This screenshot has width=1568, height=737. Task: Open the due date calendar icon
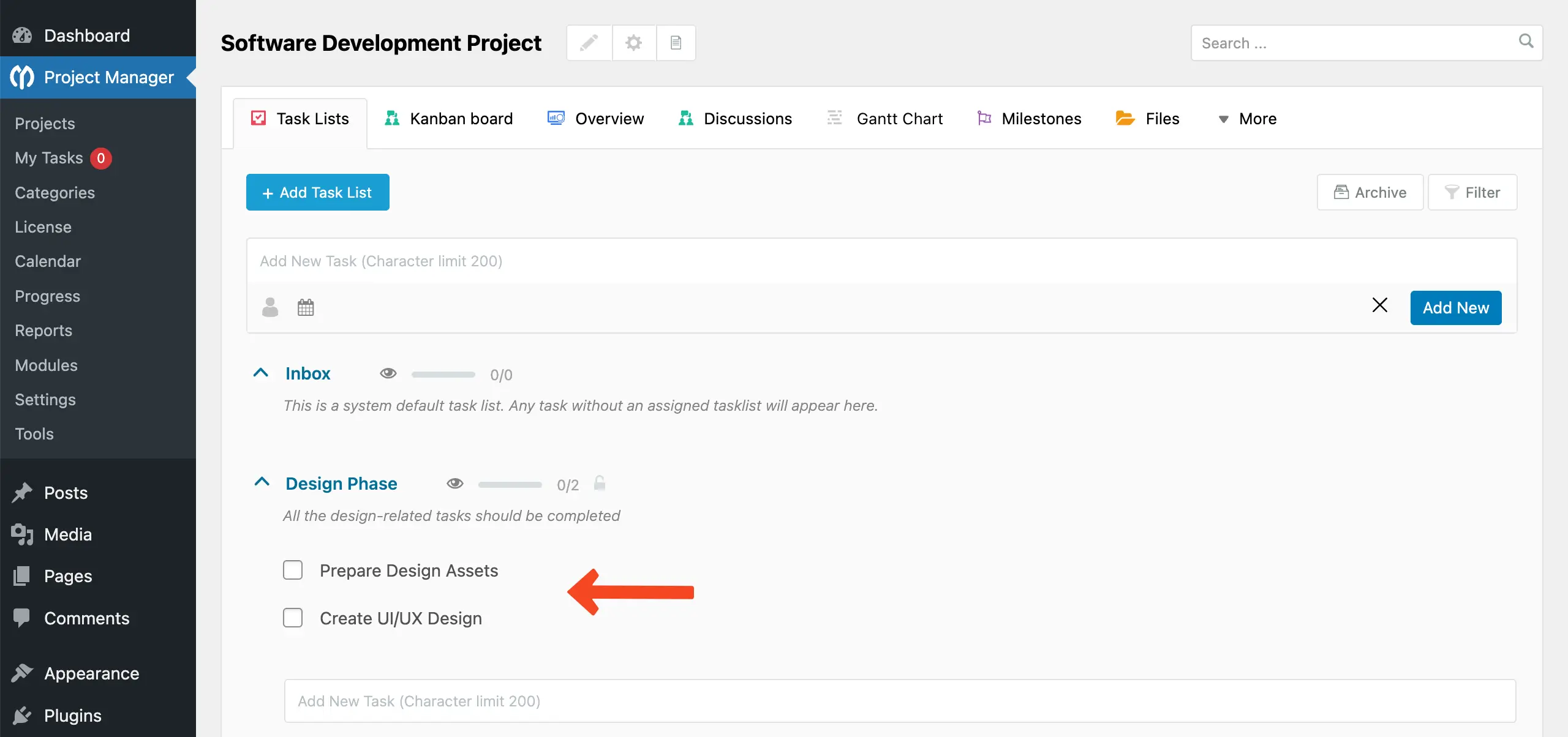pyautogui.click(x=305, y=307)
